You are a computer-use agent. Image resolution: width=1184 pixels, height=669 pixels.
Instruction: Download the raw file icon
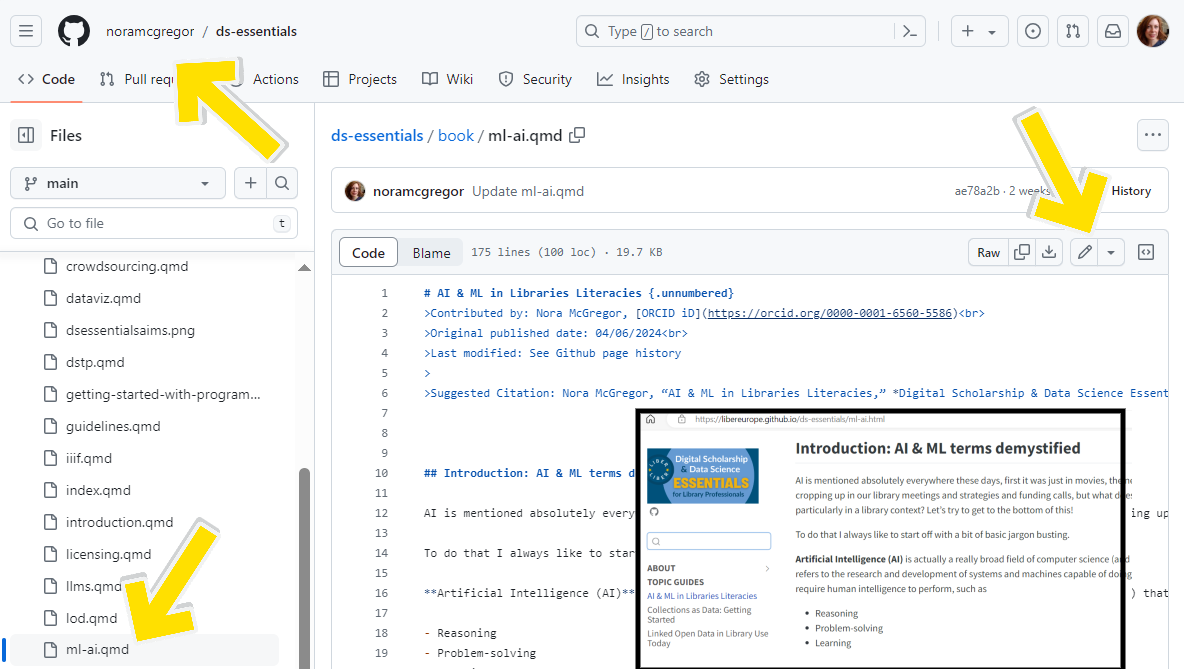point(1049,252)
